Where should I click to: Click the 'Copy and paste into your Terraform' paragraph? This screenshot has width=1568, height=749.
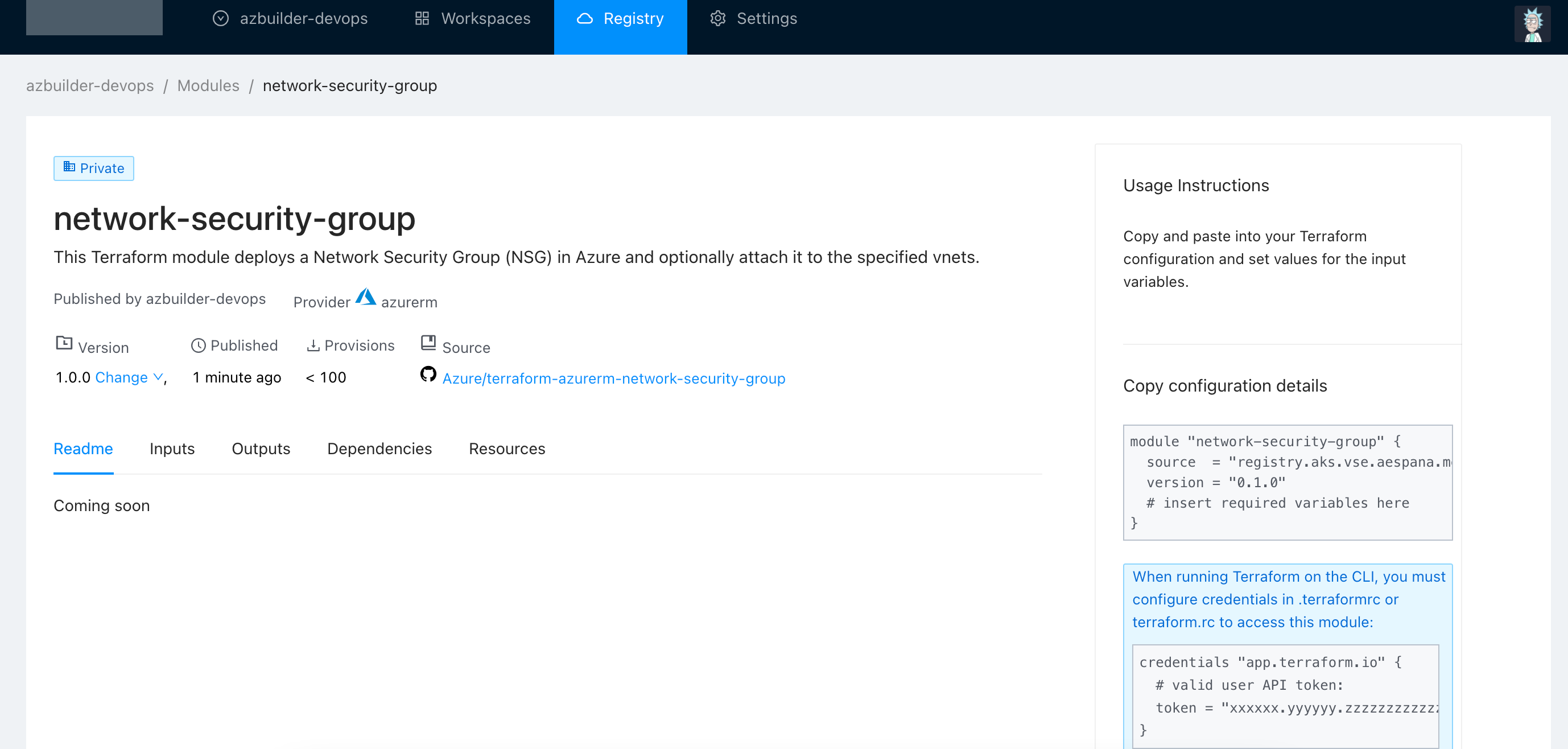[x=1264, y=259]
